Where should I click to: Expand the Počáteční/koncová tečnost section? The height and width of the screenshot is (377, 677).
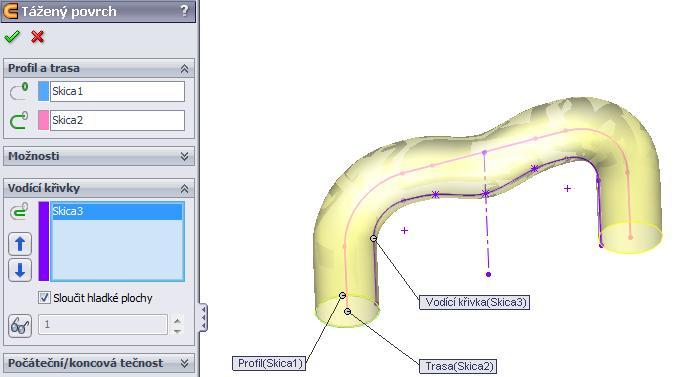pyautogui.click(x=184, y=363)
